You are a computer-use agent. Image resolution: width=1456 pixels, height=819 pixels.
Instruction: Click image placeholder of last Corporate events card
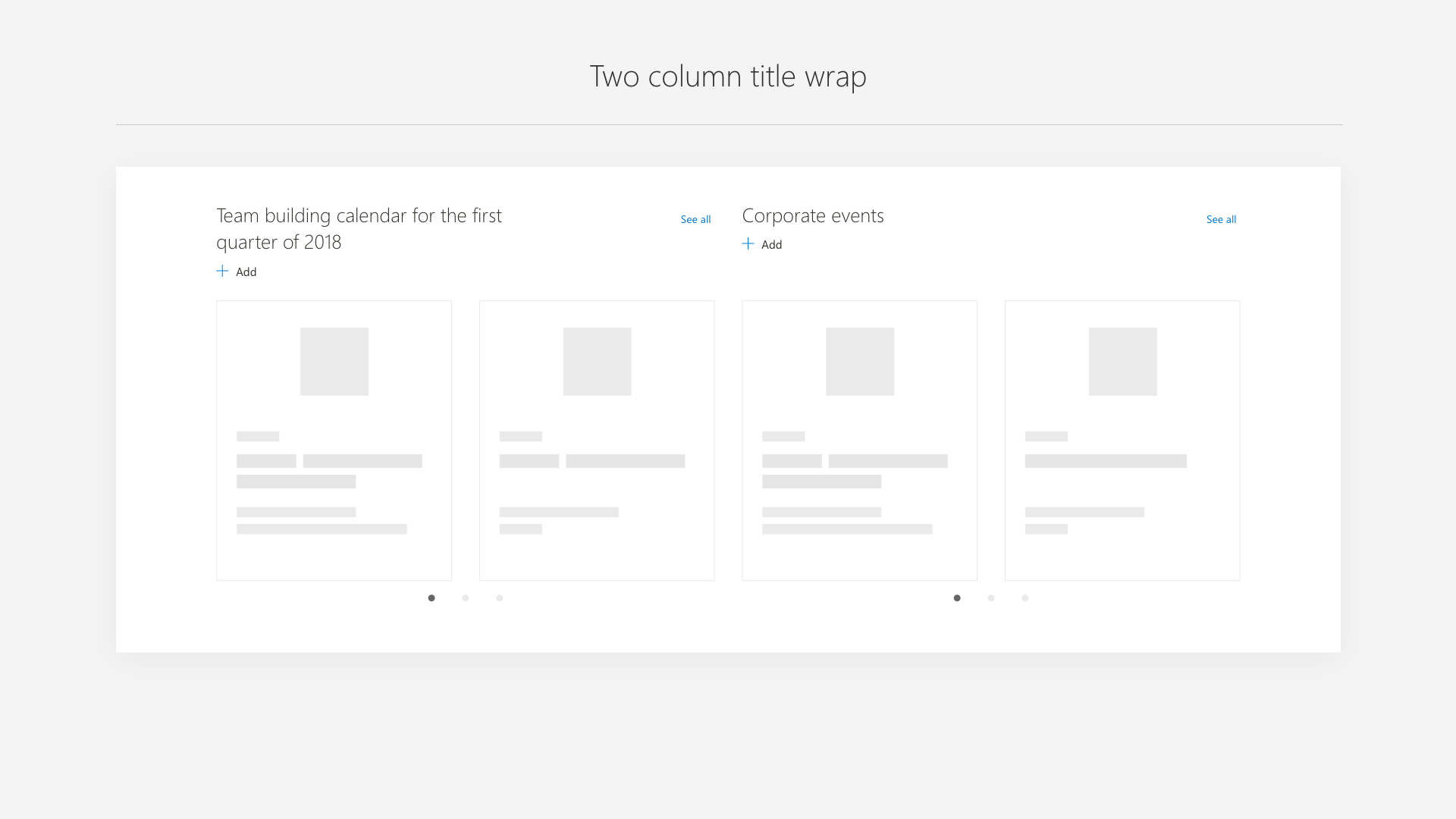[1122, 362]
